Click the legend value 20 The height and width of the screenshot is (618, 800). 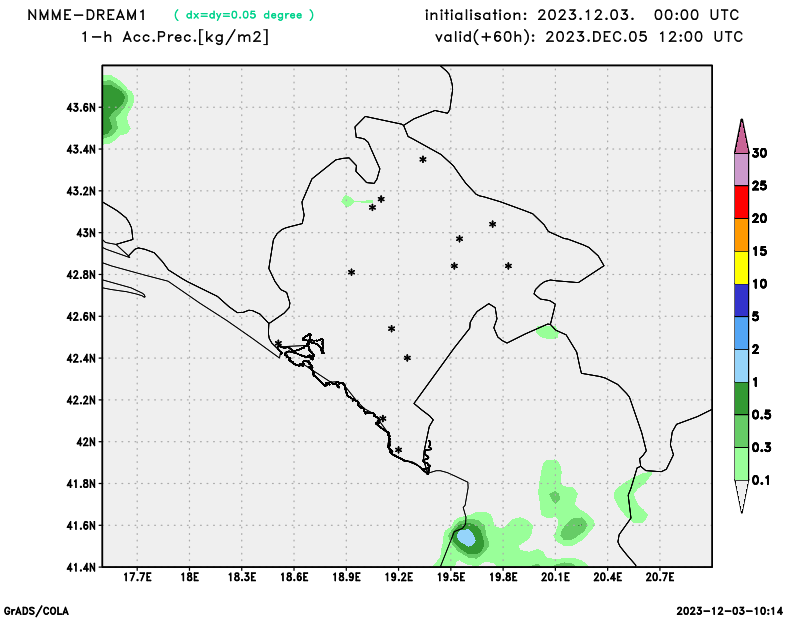(x=759, y=218)
